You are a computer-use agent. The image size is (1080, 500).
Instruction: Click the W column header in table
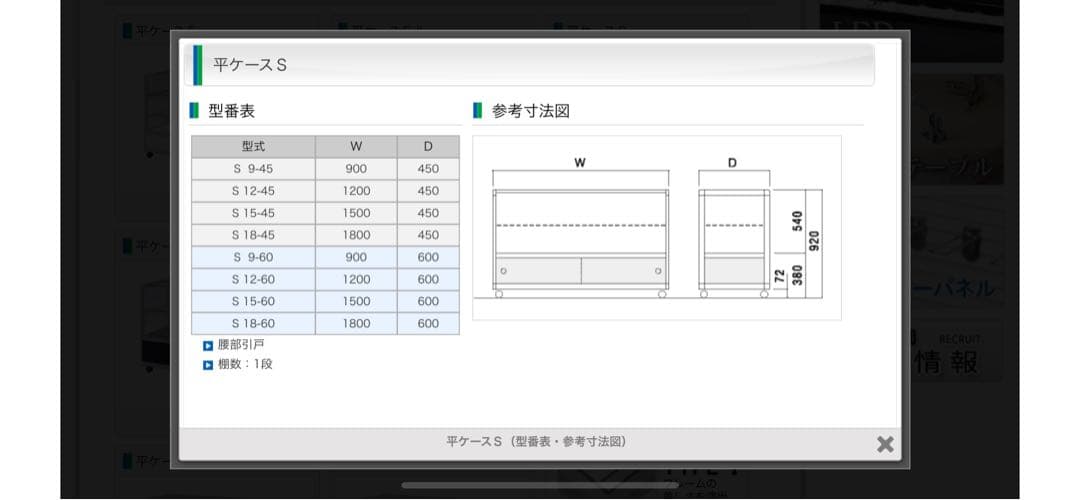tap(356, 147)
